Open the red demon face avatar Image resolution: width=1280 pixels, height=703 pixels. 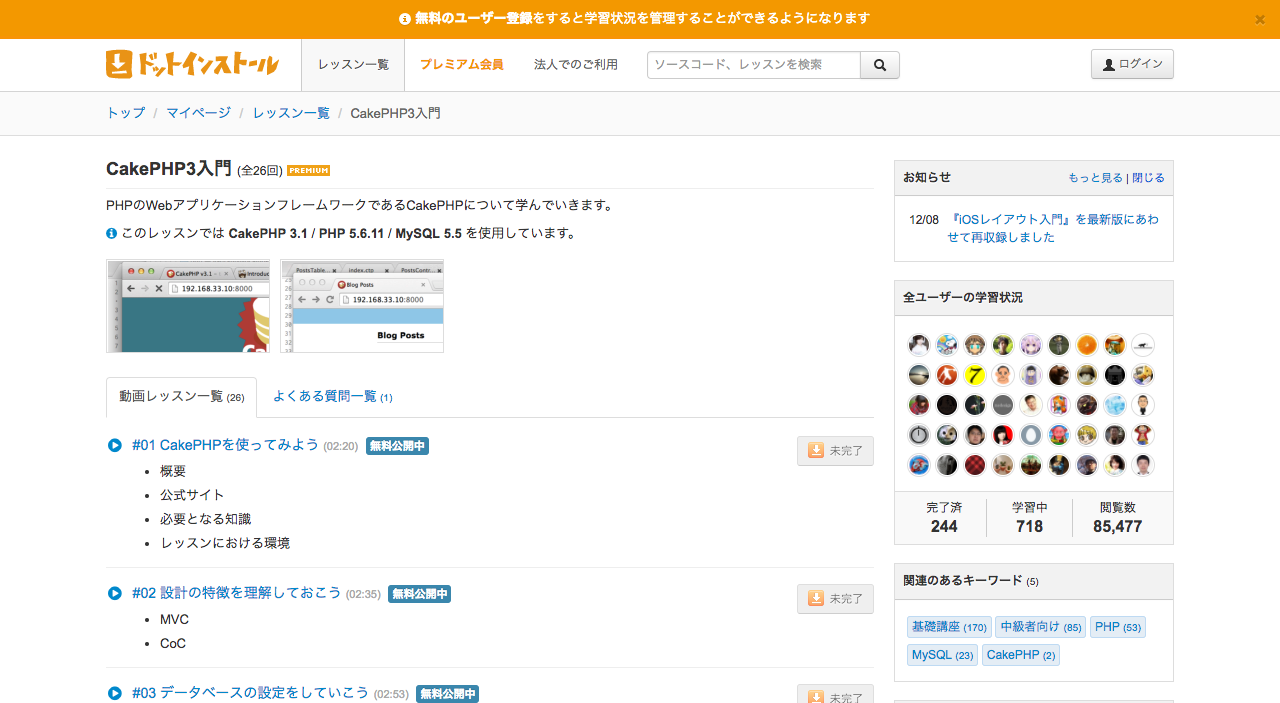click(1059, 435)
